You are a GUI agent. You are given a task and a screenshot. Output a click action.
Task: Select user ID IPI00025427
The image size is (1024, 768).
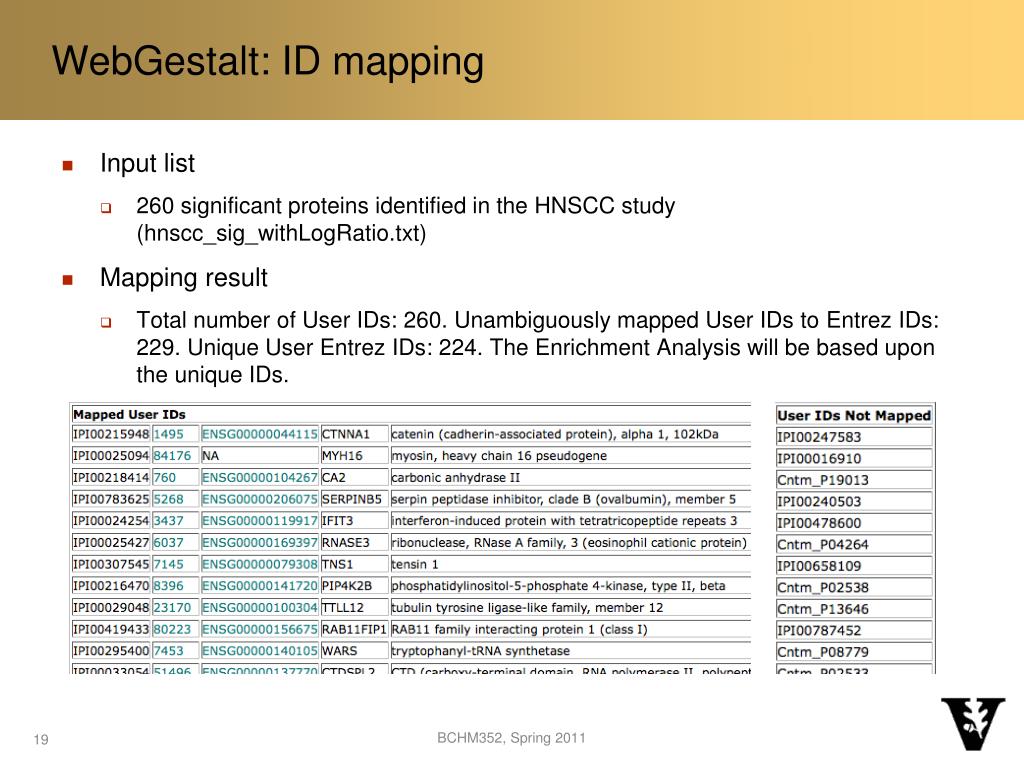pos(111,543)
